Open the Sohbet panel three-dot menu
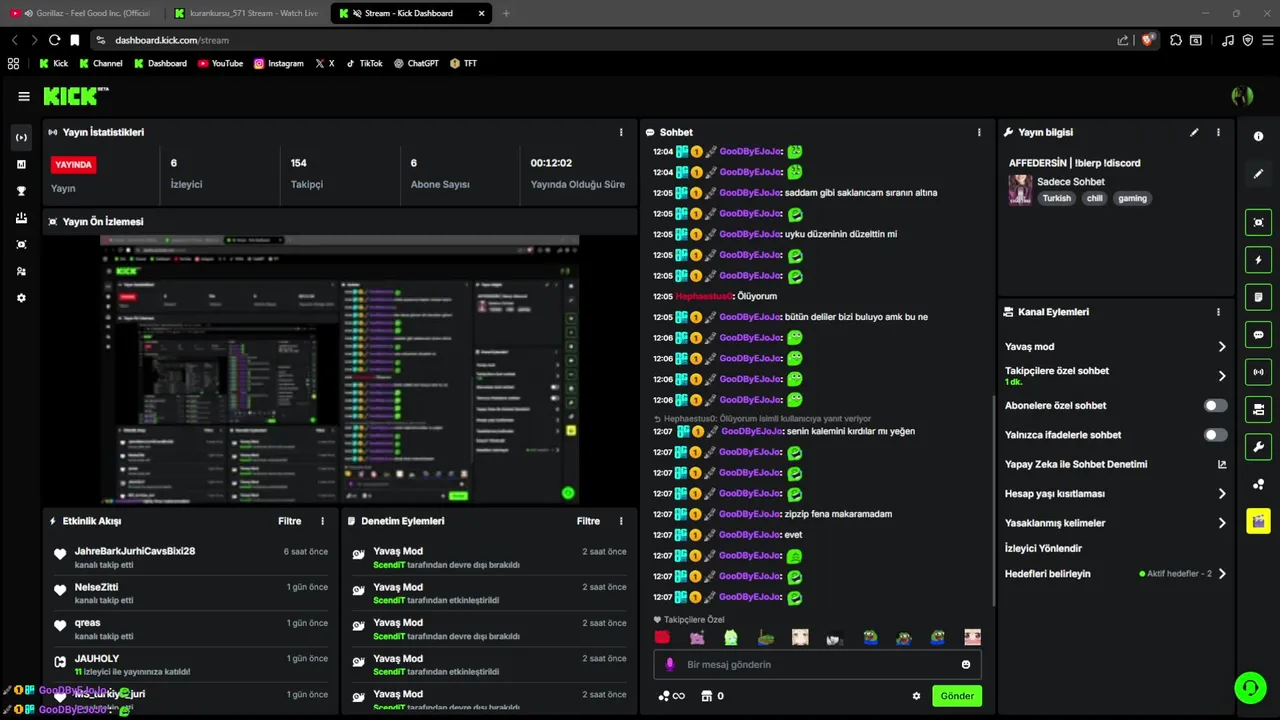This screenshot has height=720, width=1280. tap(979, 132)
